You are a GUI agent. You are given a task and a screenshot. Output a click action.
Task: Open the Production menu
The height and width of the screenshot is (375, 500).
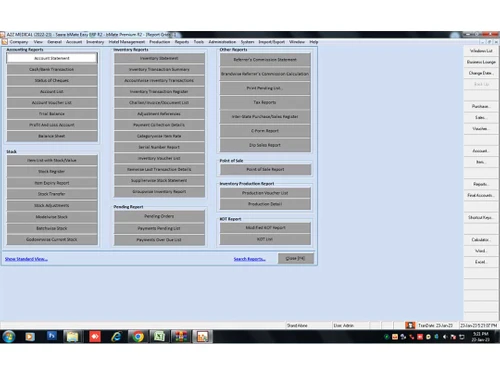tap(160, 42)
